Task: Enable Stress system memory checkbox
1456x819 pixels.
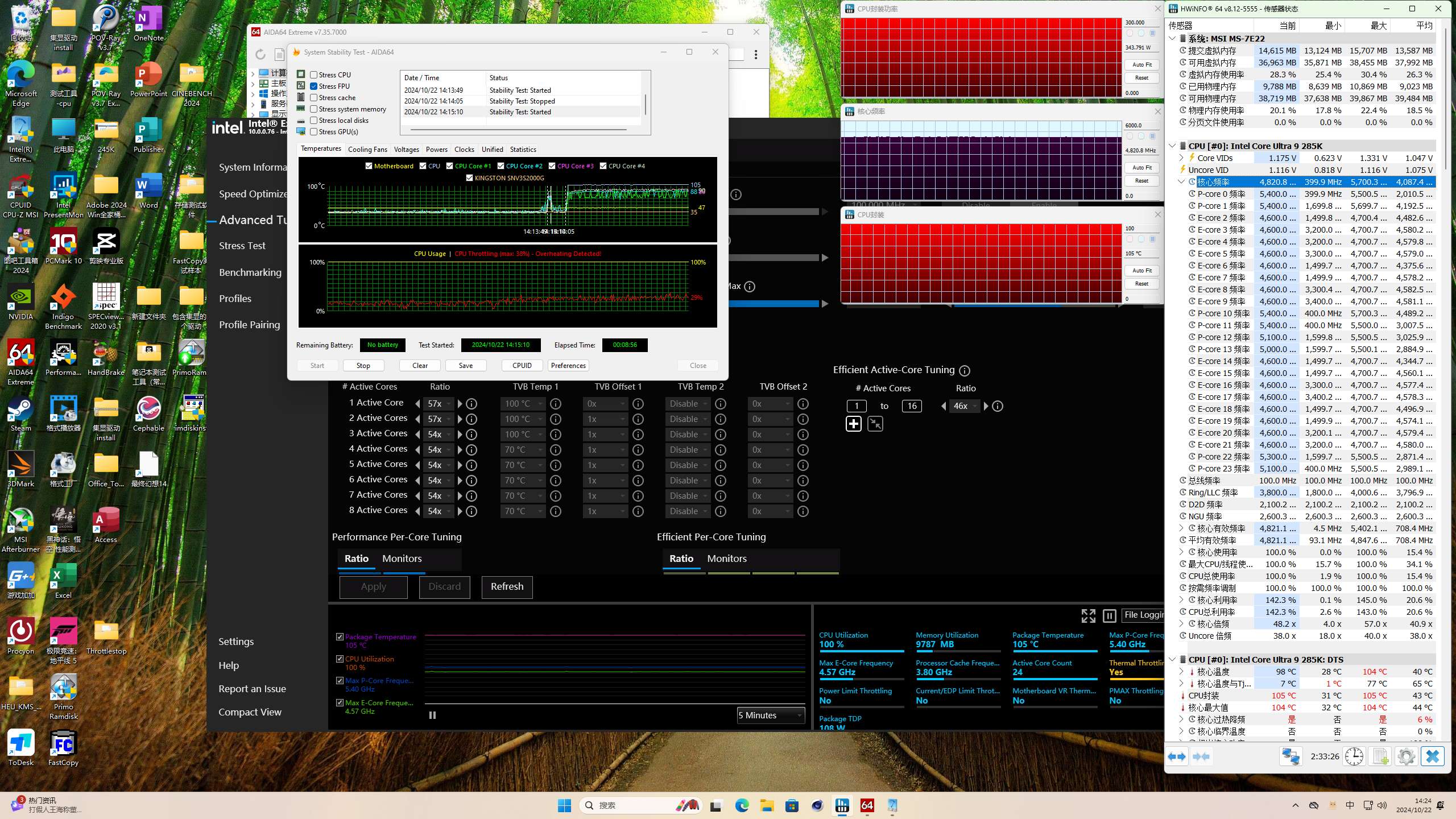Action: click(313, 109)
